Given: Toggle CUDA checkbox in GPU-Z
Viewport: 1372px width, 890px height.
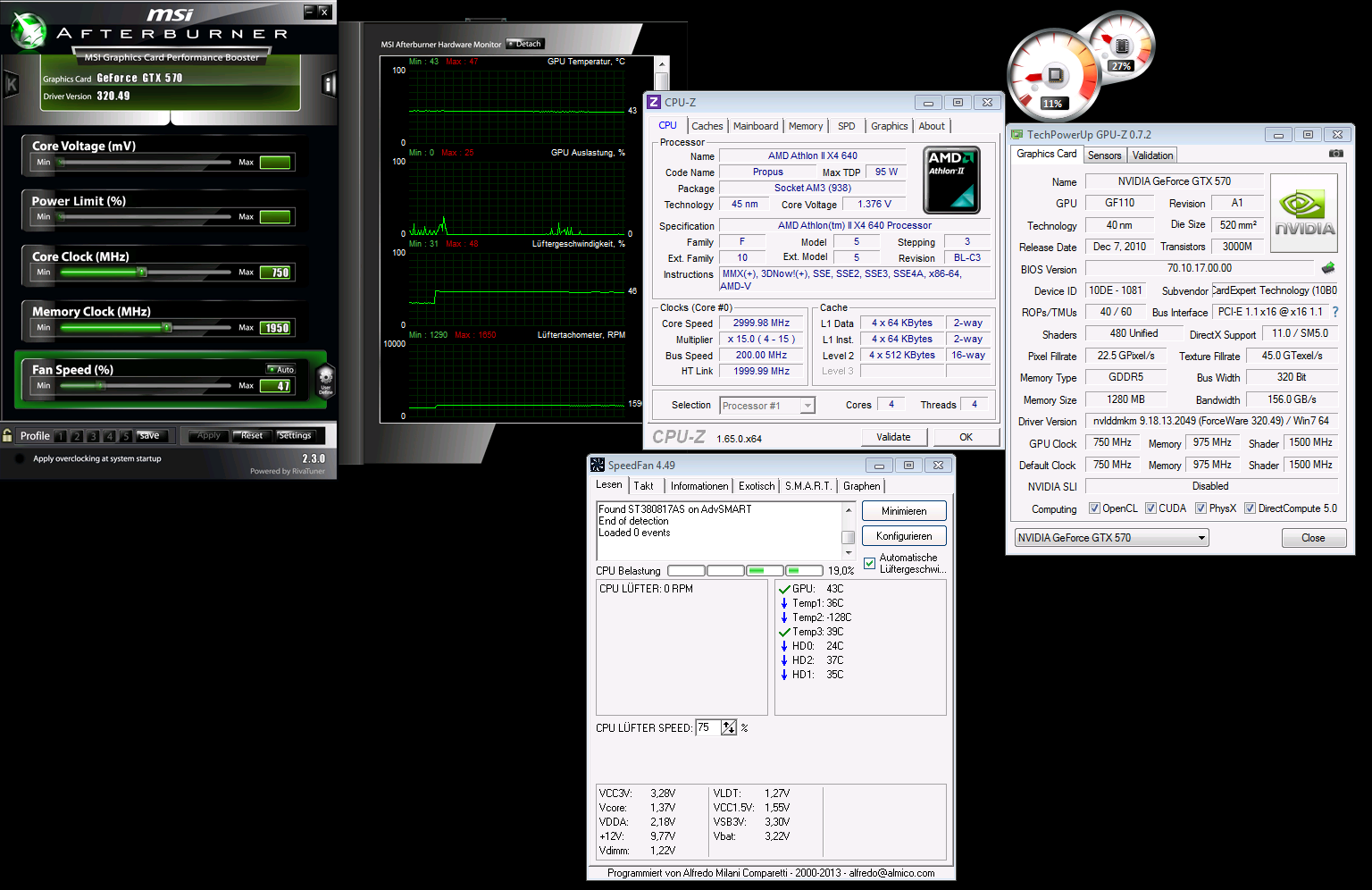Looking at the screenshot, I should [x=1150, y=508].
